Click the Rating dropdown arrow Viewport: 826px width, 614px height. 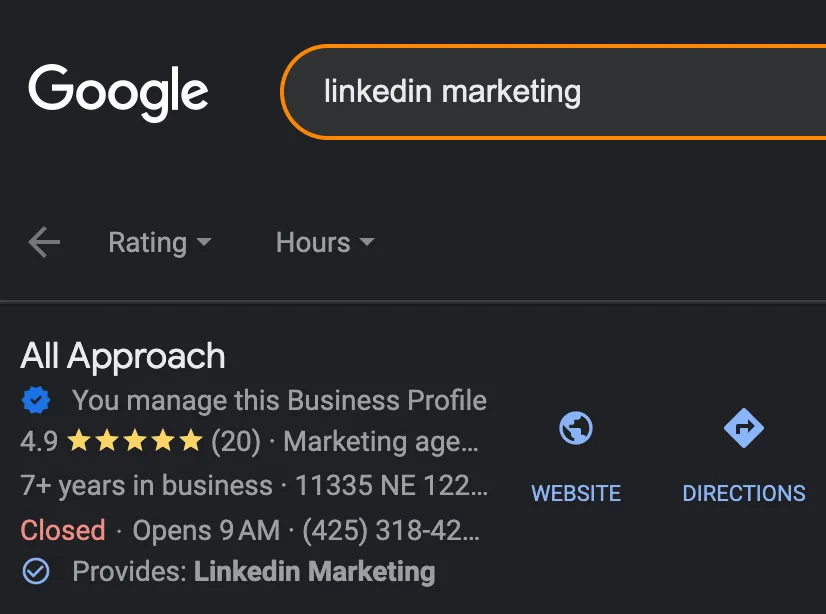204,242
